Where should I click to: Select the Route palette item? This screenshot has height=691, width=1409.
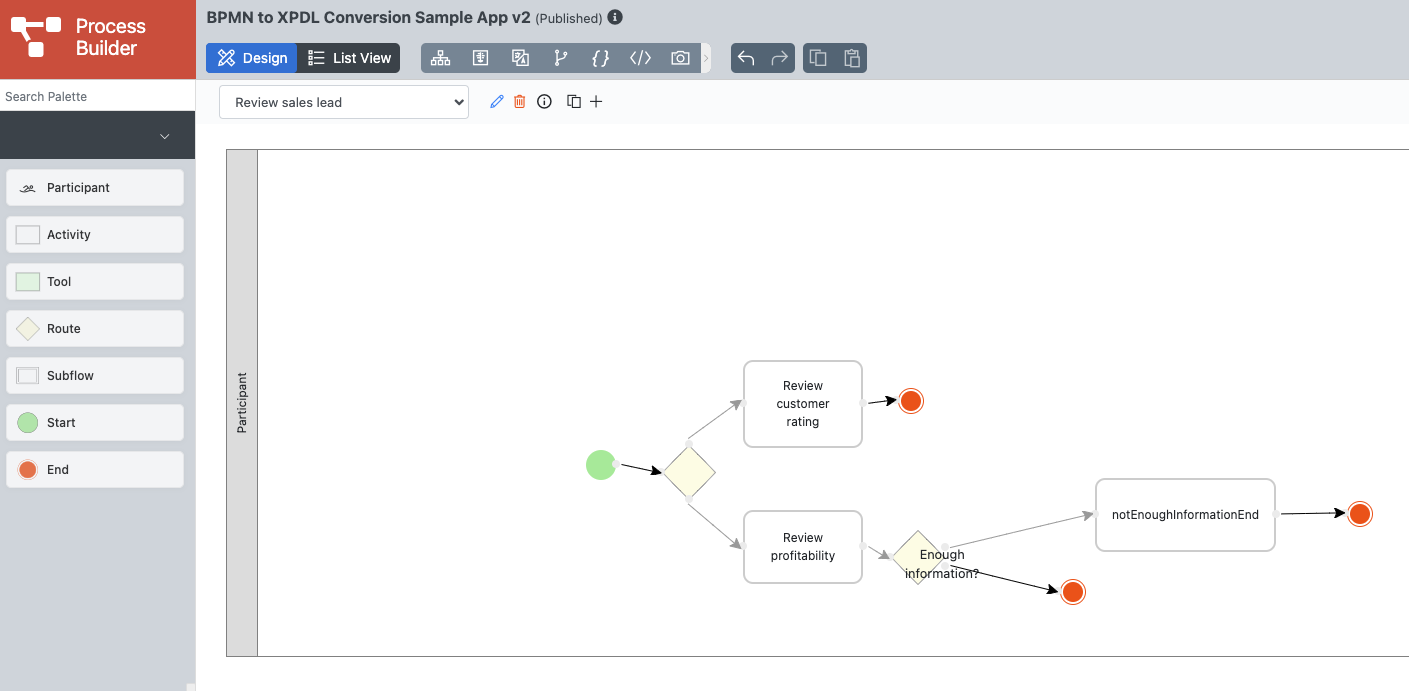click(x=95, y=329)
